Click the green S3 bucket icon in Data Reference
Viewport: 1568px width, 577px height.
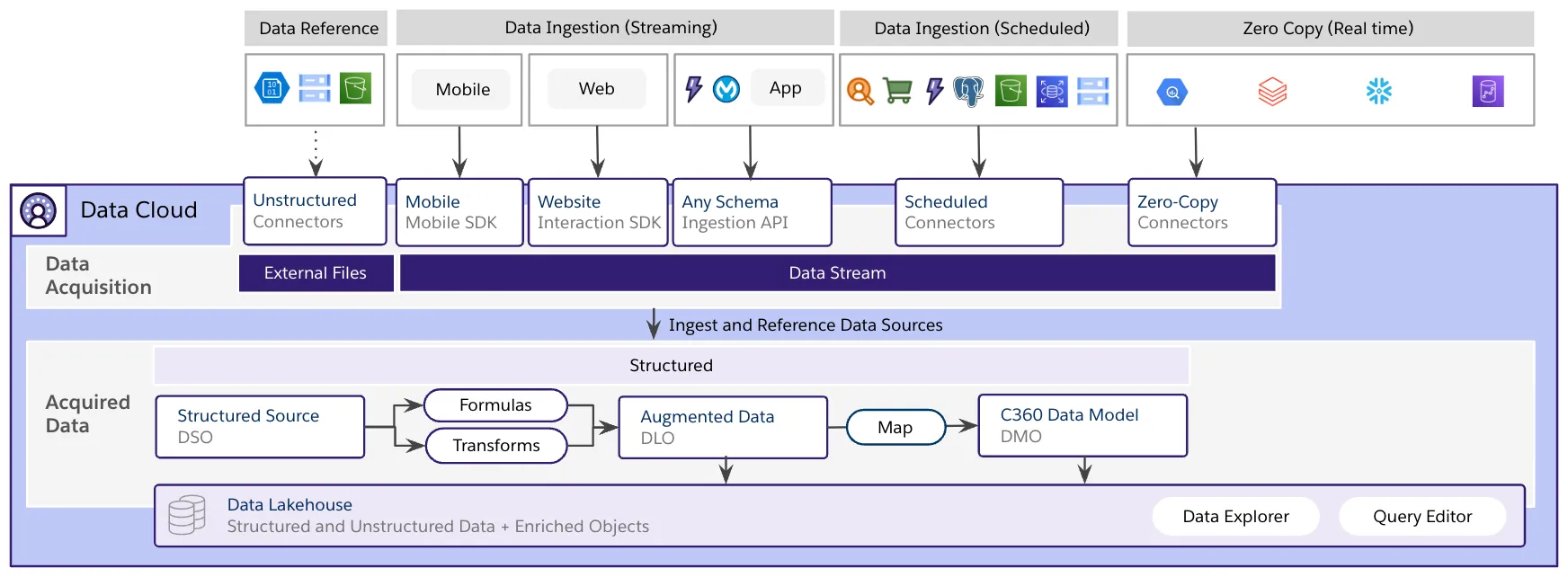point(355,88)
